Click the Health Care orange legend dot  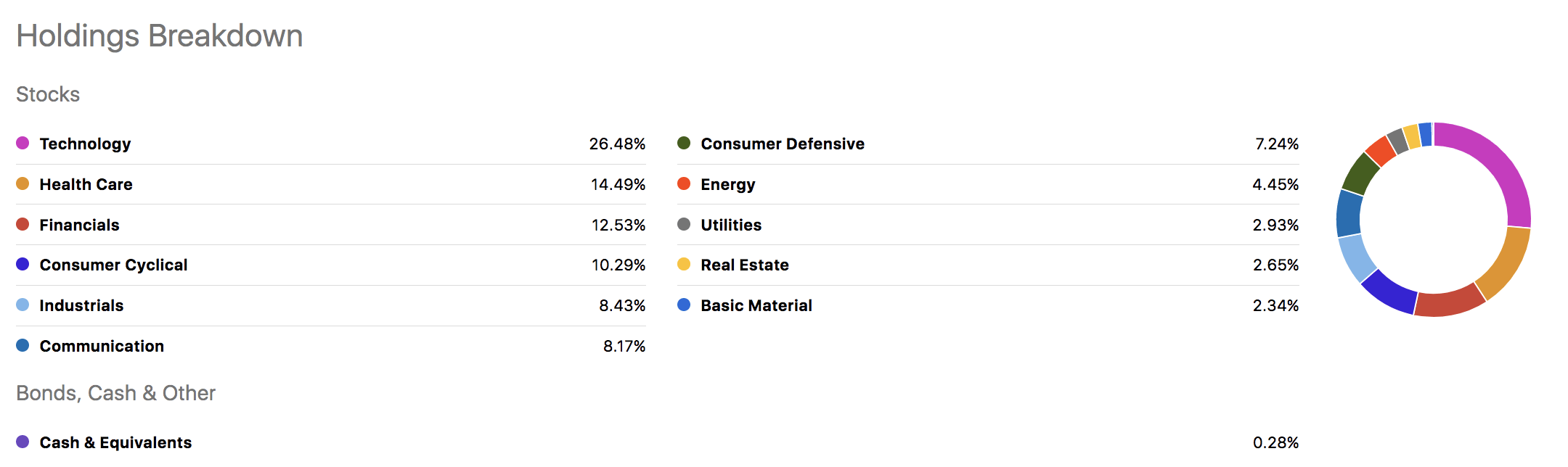click(23, 183)
